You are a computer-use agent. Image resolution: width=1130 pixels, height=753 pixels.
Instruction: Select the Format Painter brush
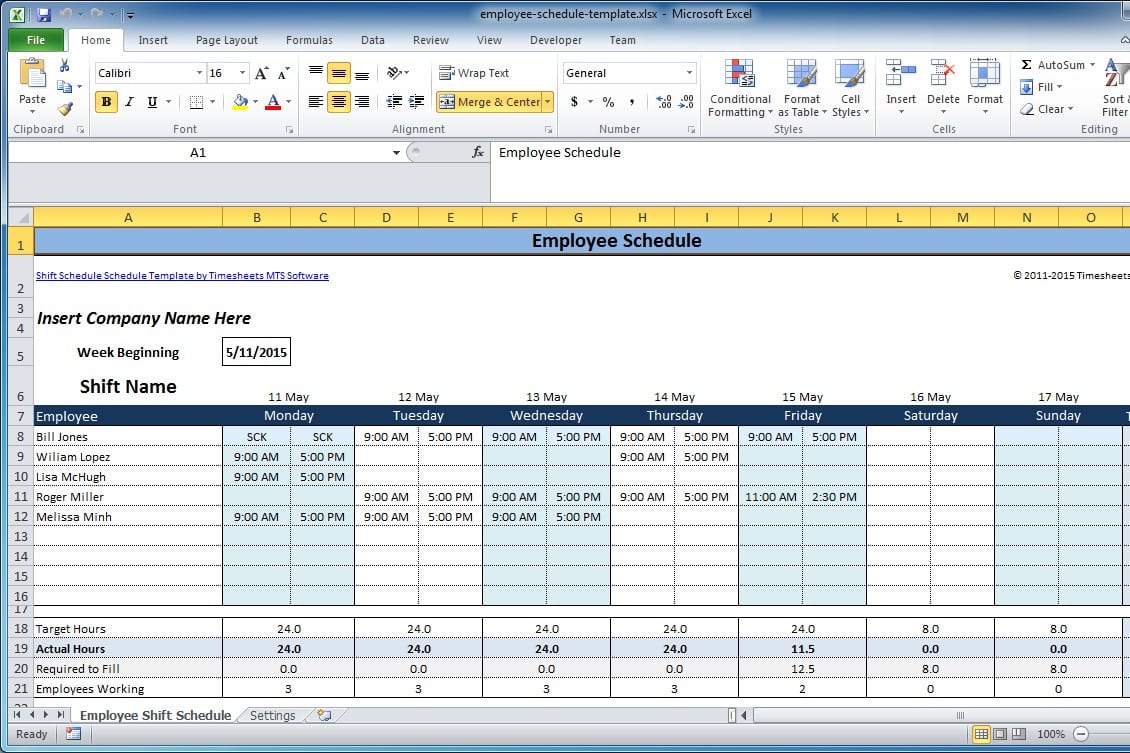pos(65,108)
